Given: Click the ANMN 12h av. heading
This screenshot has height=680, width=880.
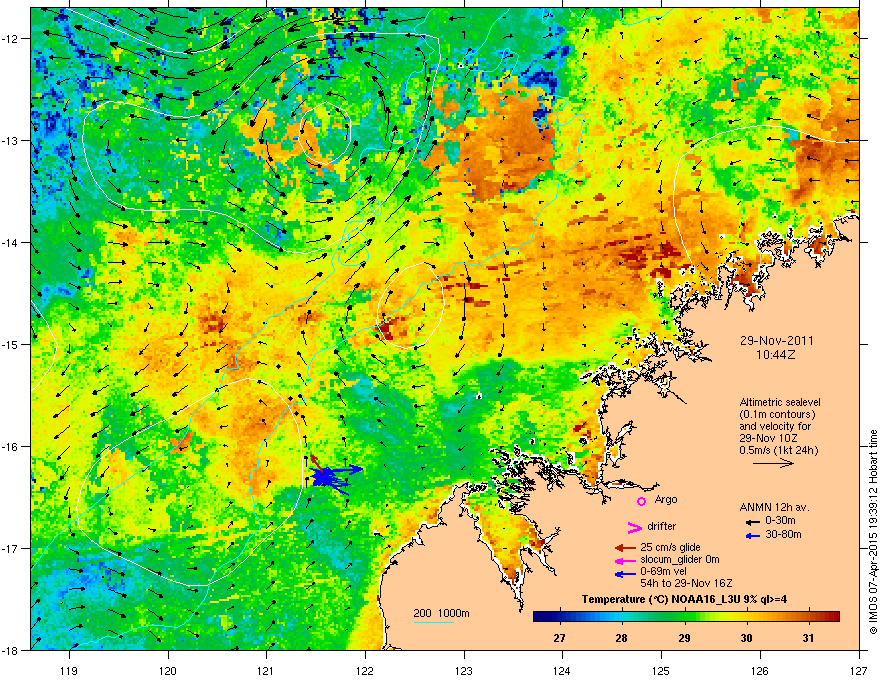Looking at the screenshot, I should pos(774,507).
